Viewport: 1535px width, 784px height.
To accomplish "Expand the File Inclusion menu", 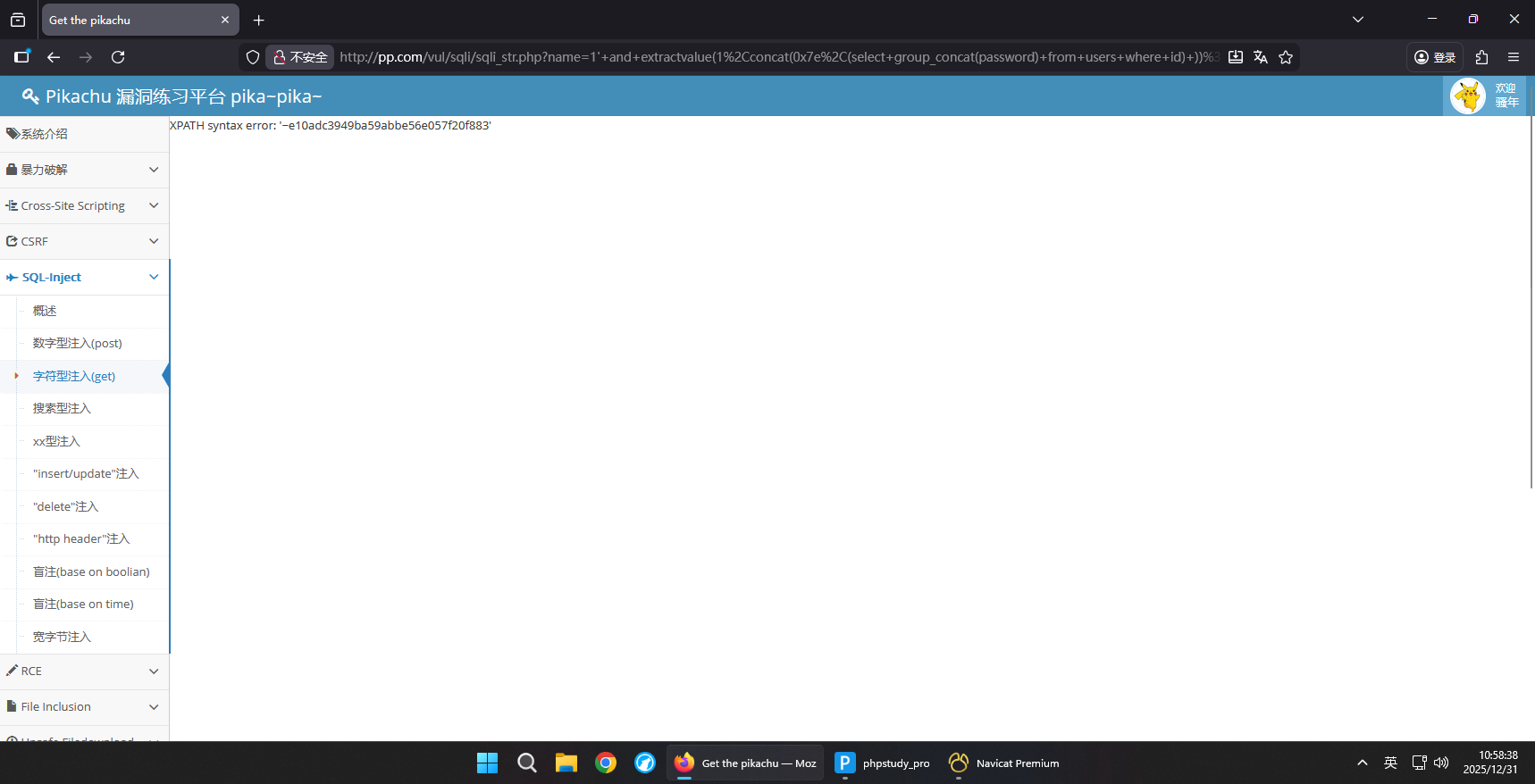I will (84, 706).
